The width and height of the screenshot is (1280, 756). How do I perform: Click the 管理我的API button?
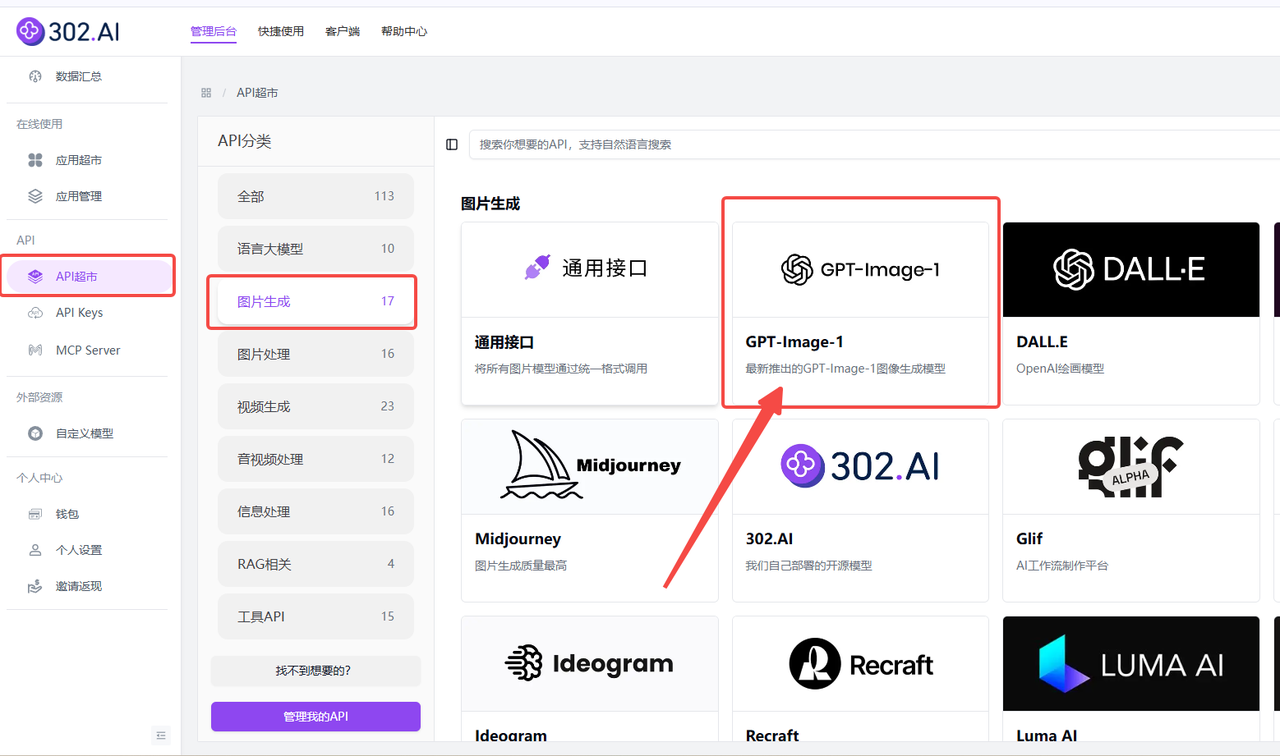coord(316,717)
